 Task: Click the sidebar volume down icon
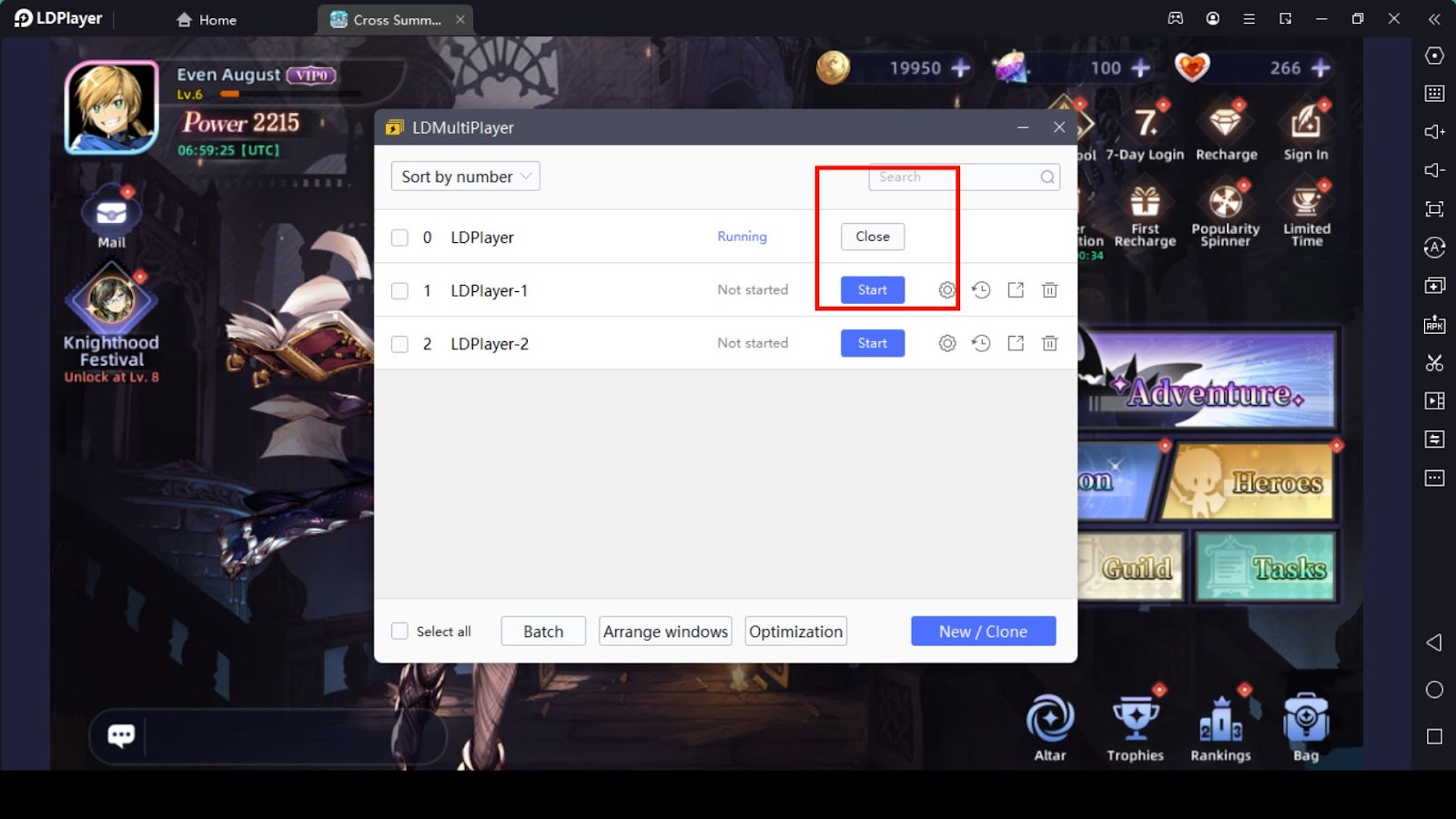click(x=1434, y=170)
